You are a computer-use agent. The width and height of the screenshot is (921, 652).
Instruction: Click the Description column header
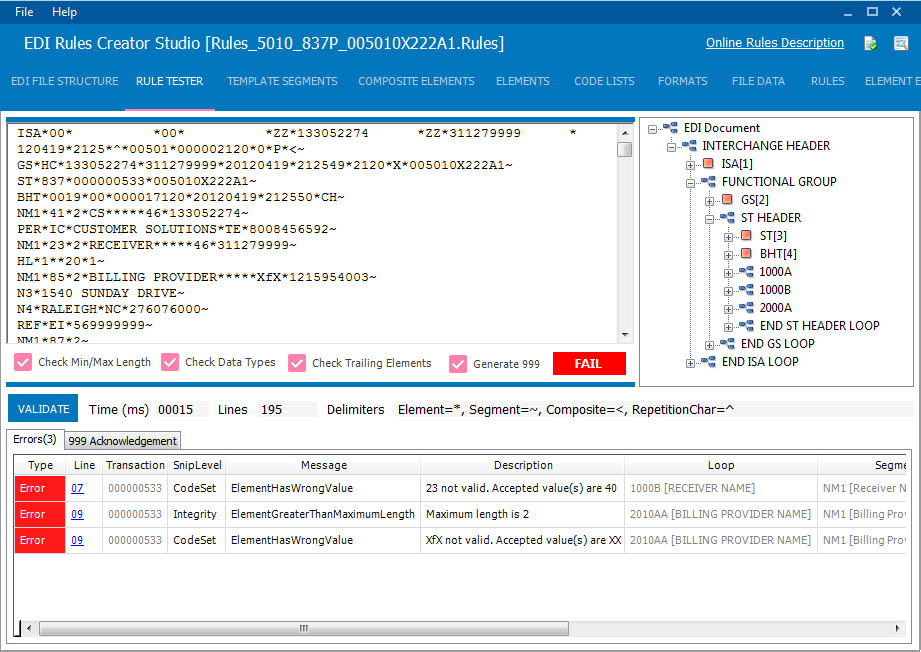(x=523, y=465)
